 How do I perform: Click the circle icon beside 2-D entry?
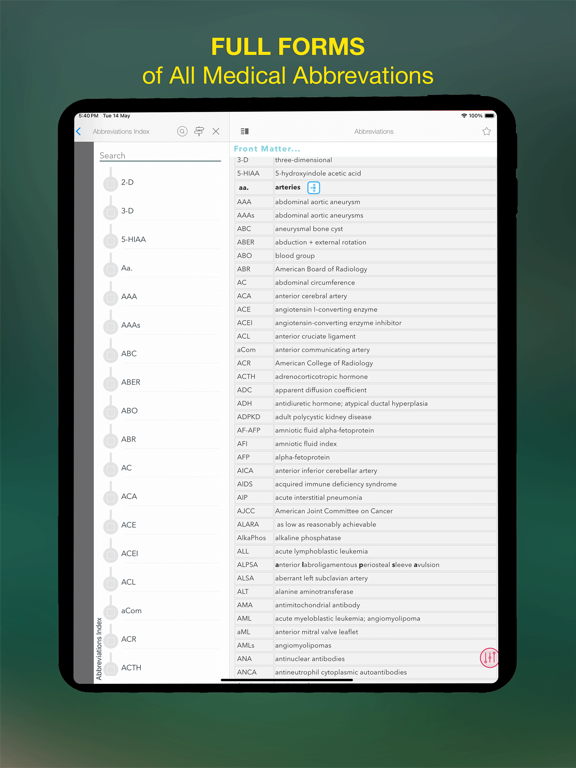111,184
